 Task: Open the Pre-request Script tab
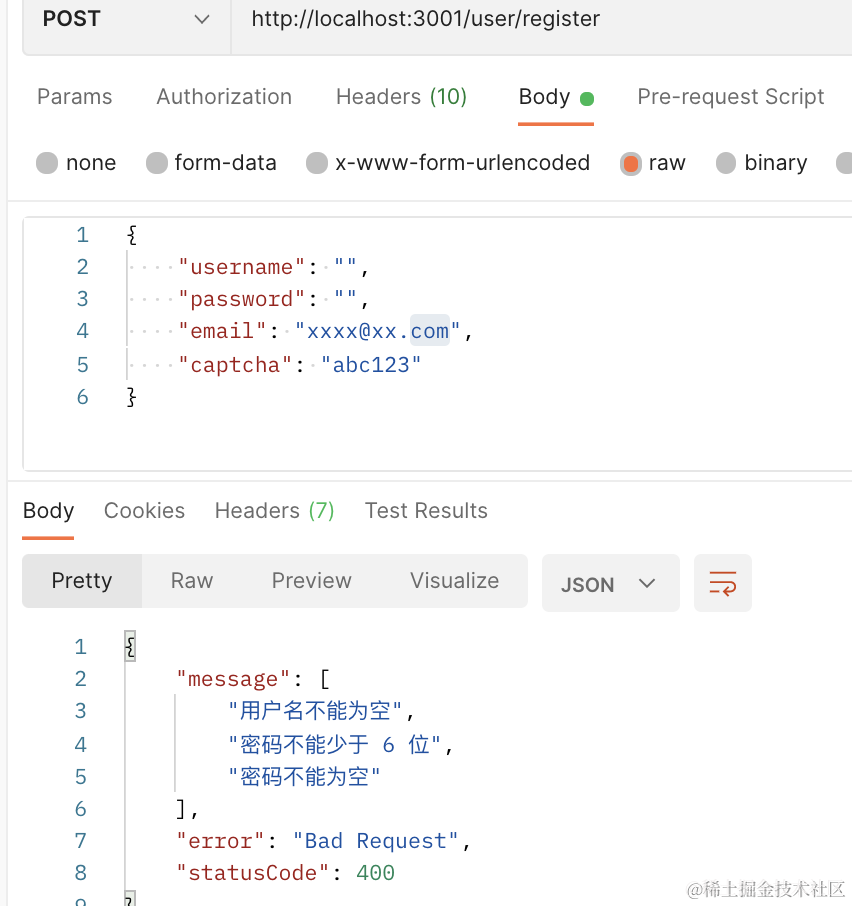730,97
